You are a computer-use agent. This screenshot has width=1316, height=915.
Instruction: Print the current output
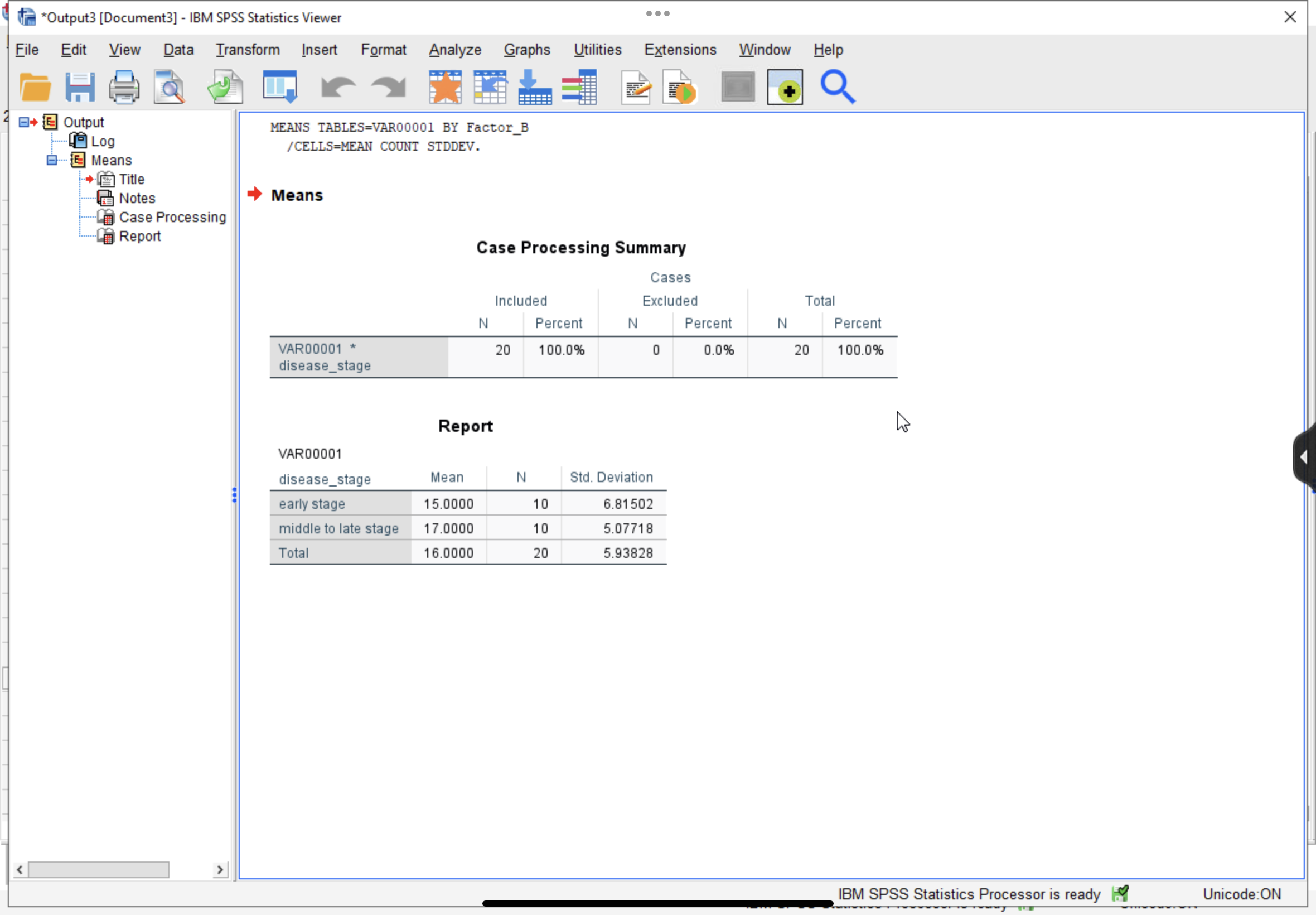(124, 86)
